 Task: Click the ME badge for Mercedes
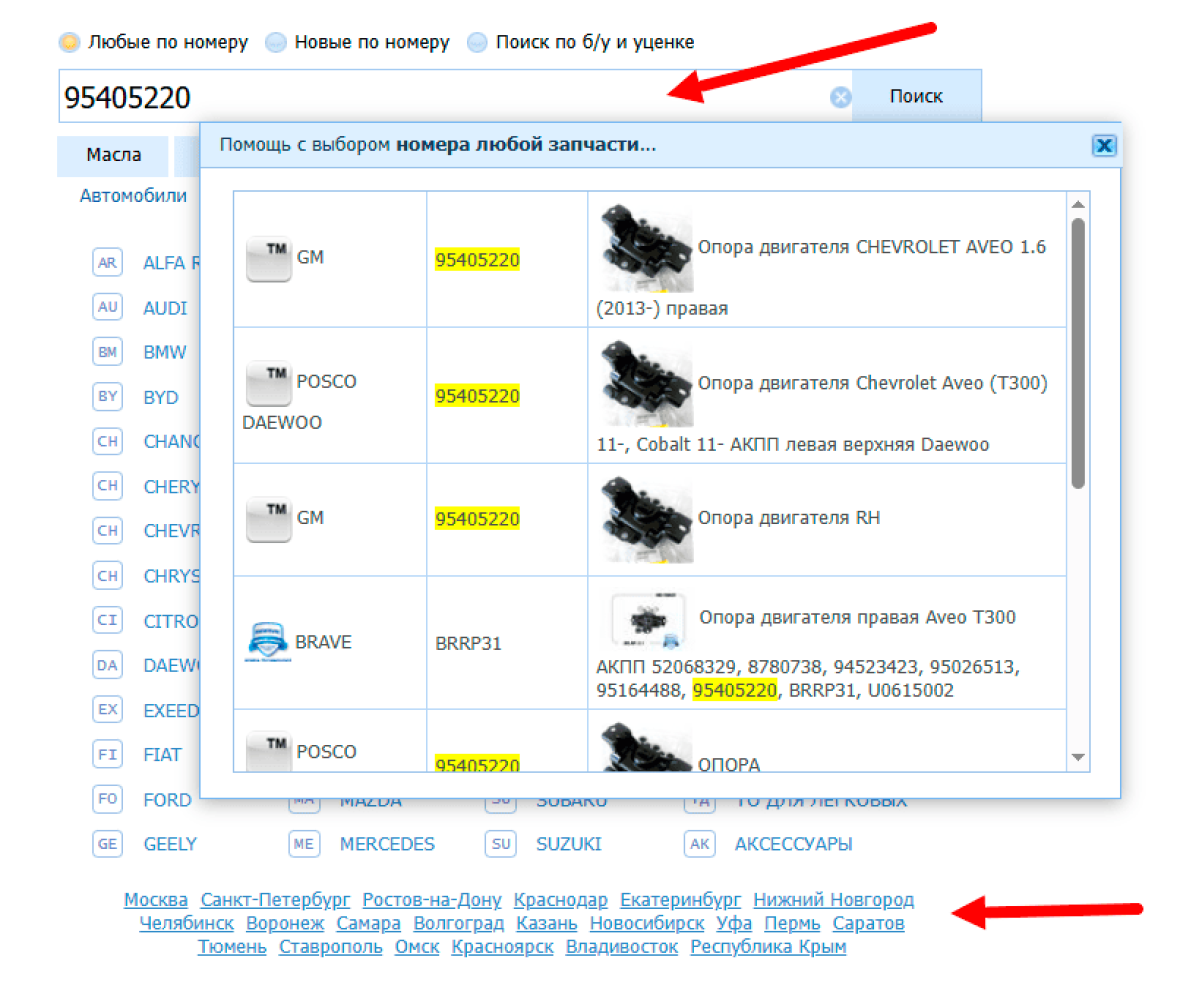coord(304,844)
